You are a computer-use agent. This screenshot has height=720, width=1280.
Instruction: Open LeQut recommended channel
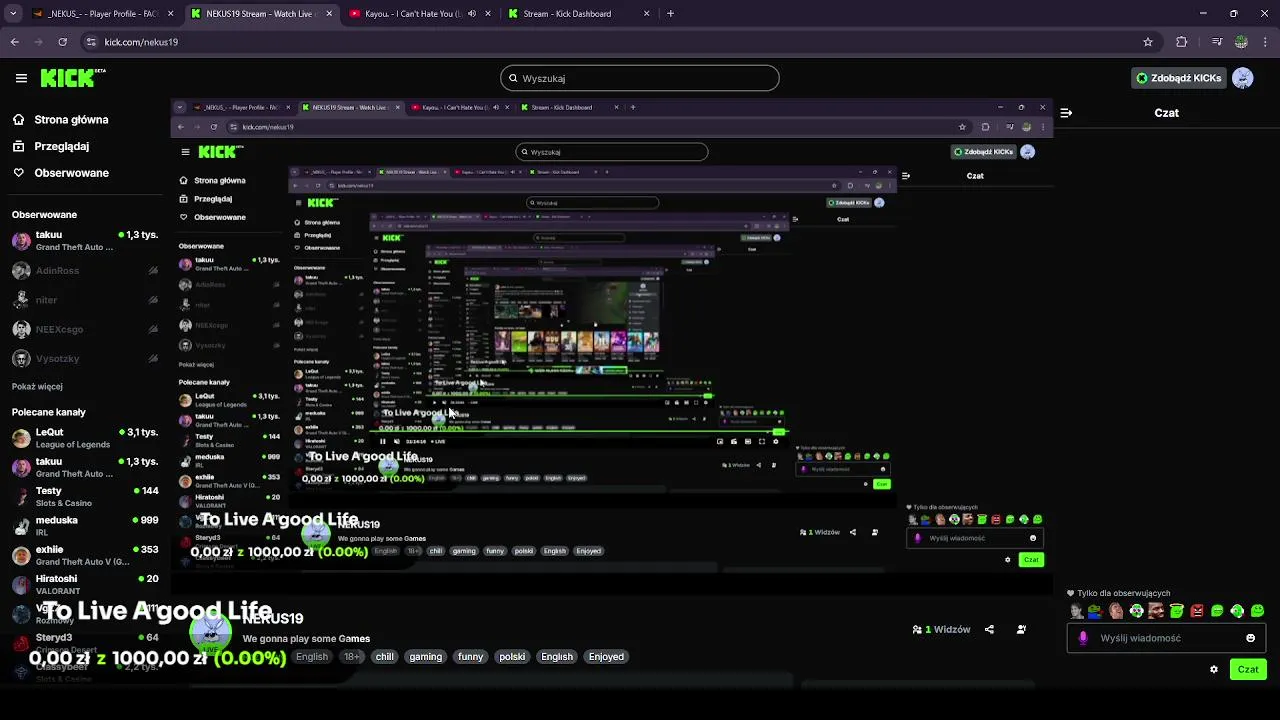85,438
